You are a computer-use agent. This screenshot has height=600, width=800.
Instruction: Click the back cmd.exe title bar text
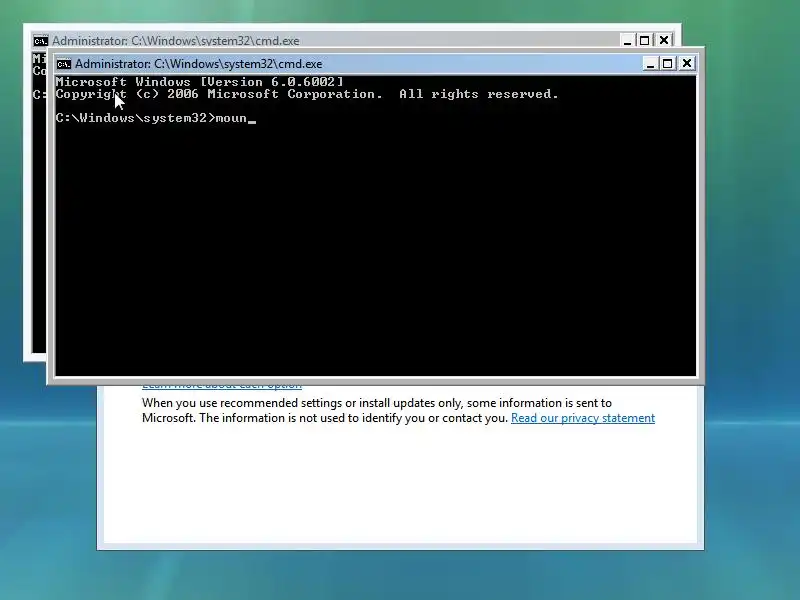tap(176, 41)
